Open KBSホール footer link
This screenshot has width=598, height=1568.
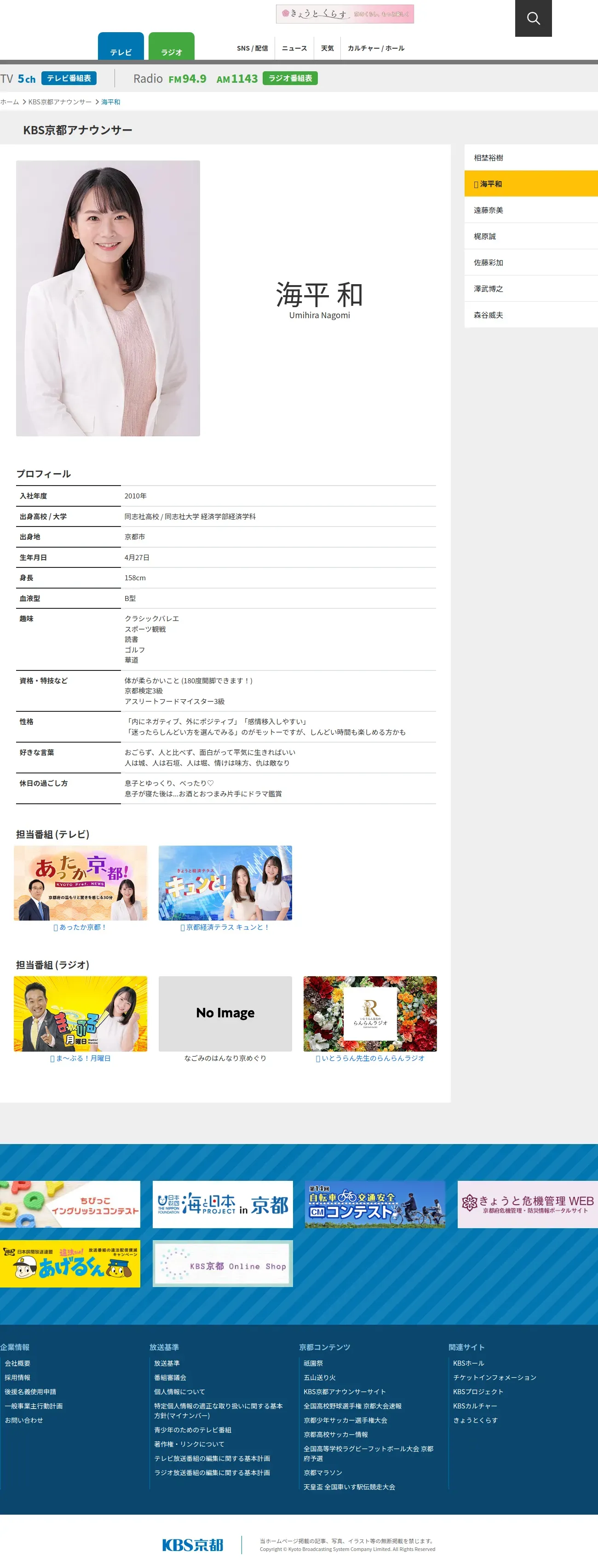pos(469,1363)
